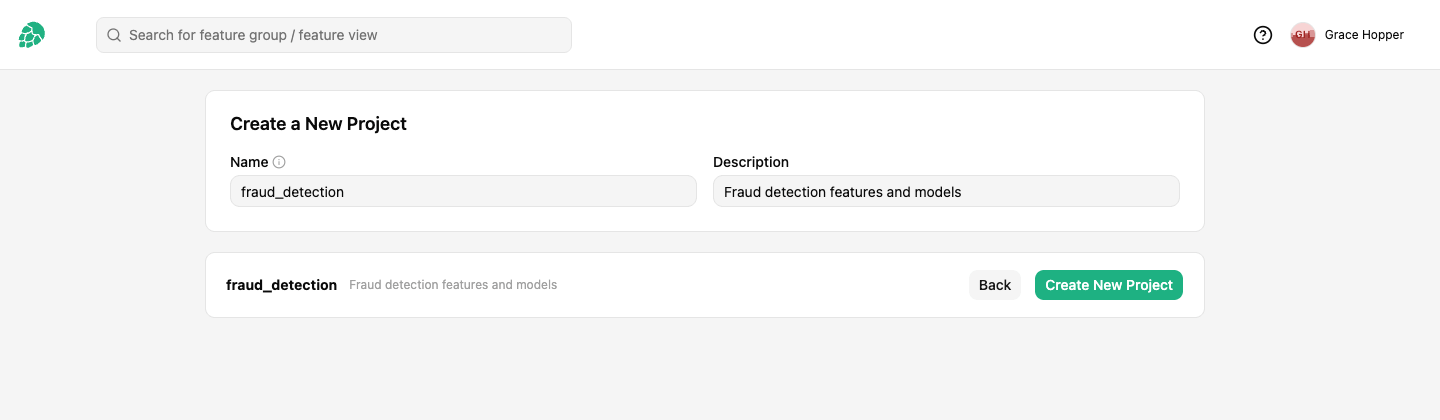Image resolution: width=1440 pixels, height=420 pixels.
Task: Click into the project Name input field
Action: click(x=463, y=191)
